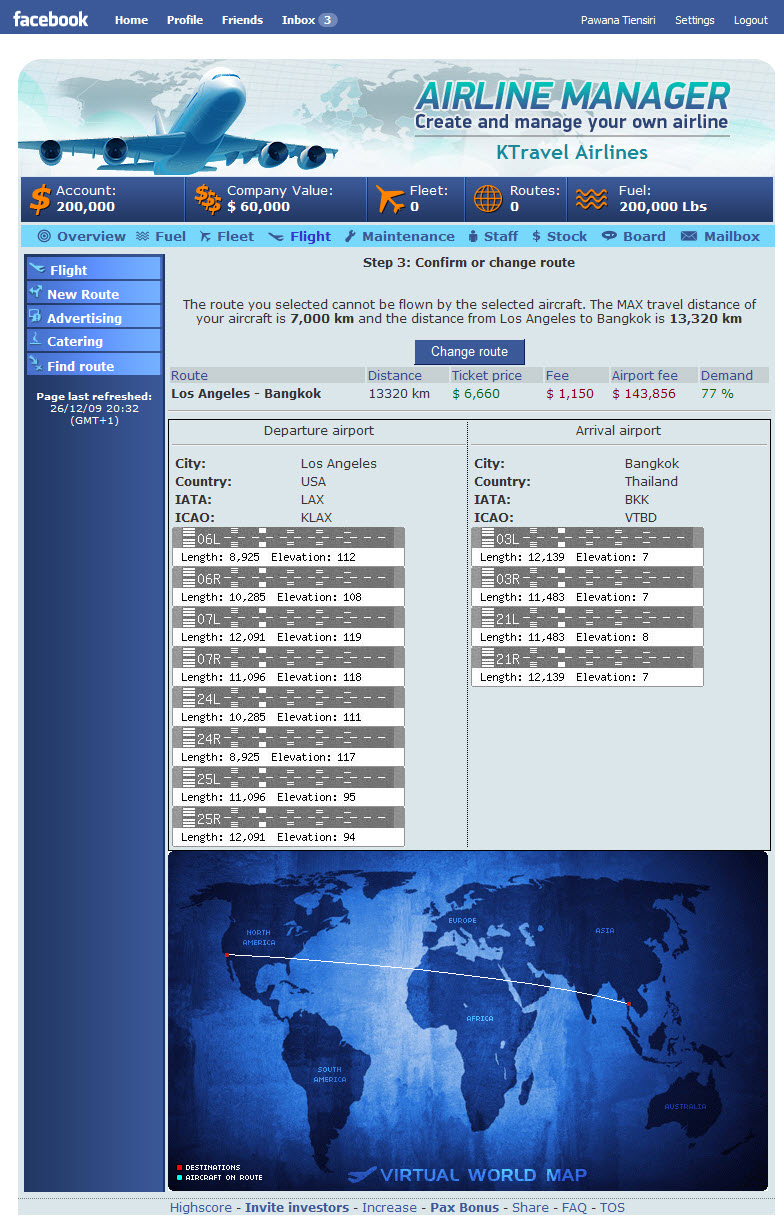
Task: Open Facebook Settings
Action: point(694,20)
